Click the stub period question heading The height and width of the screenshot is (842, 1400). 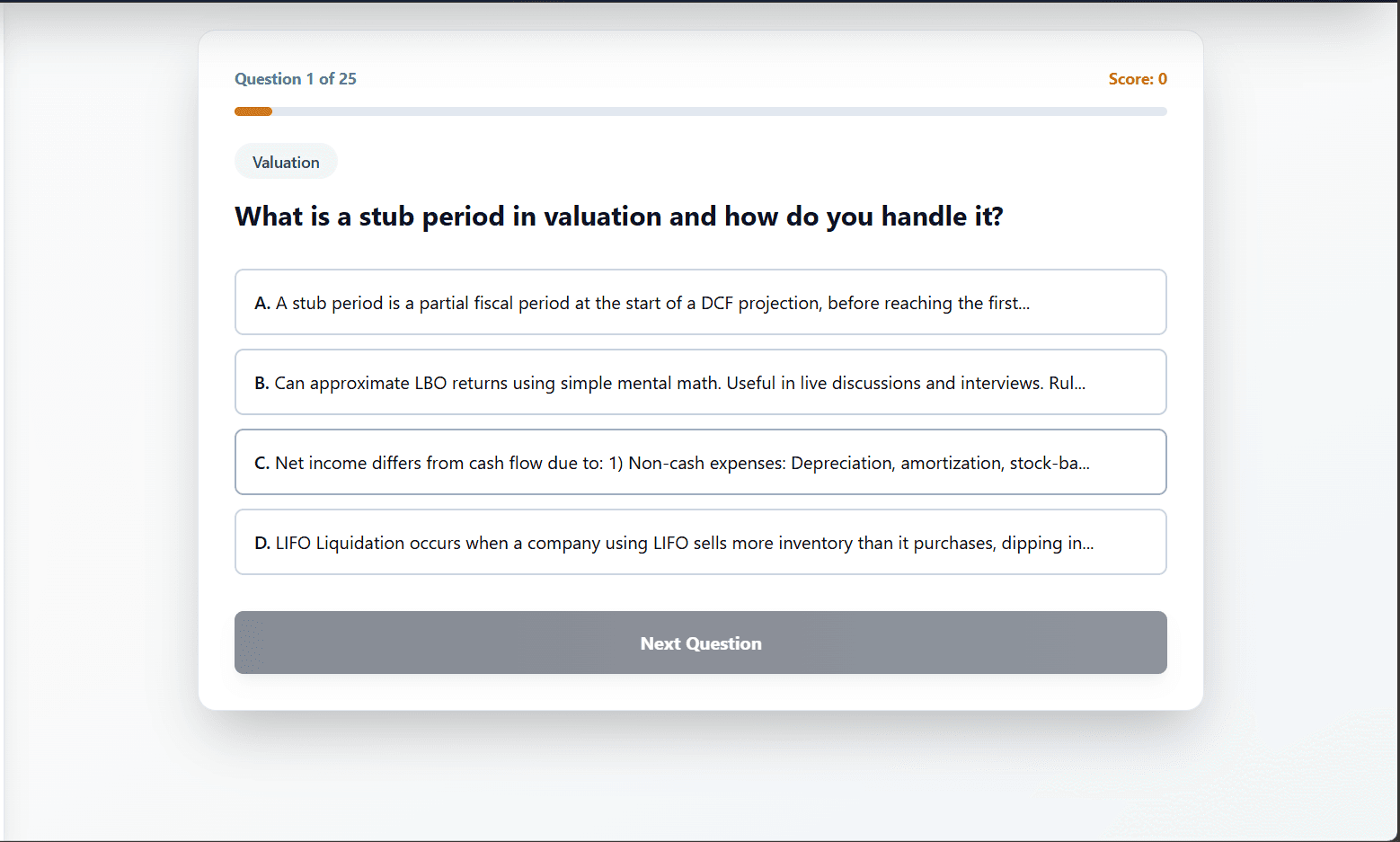[x=618, y=217]
